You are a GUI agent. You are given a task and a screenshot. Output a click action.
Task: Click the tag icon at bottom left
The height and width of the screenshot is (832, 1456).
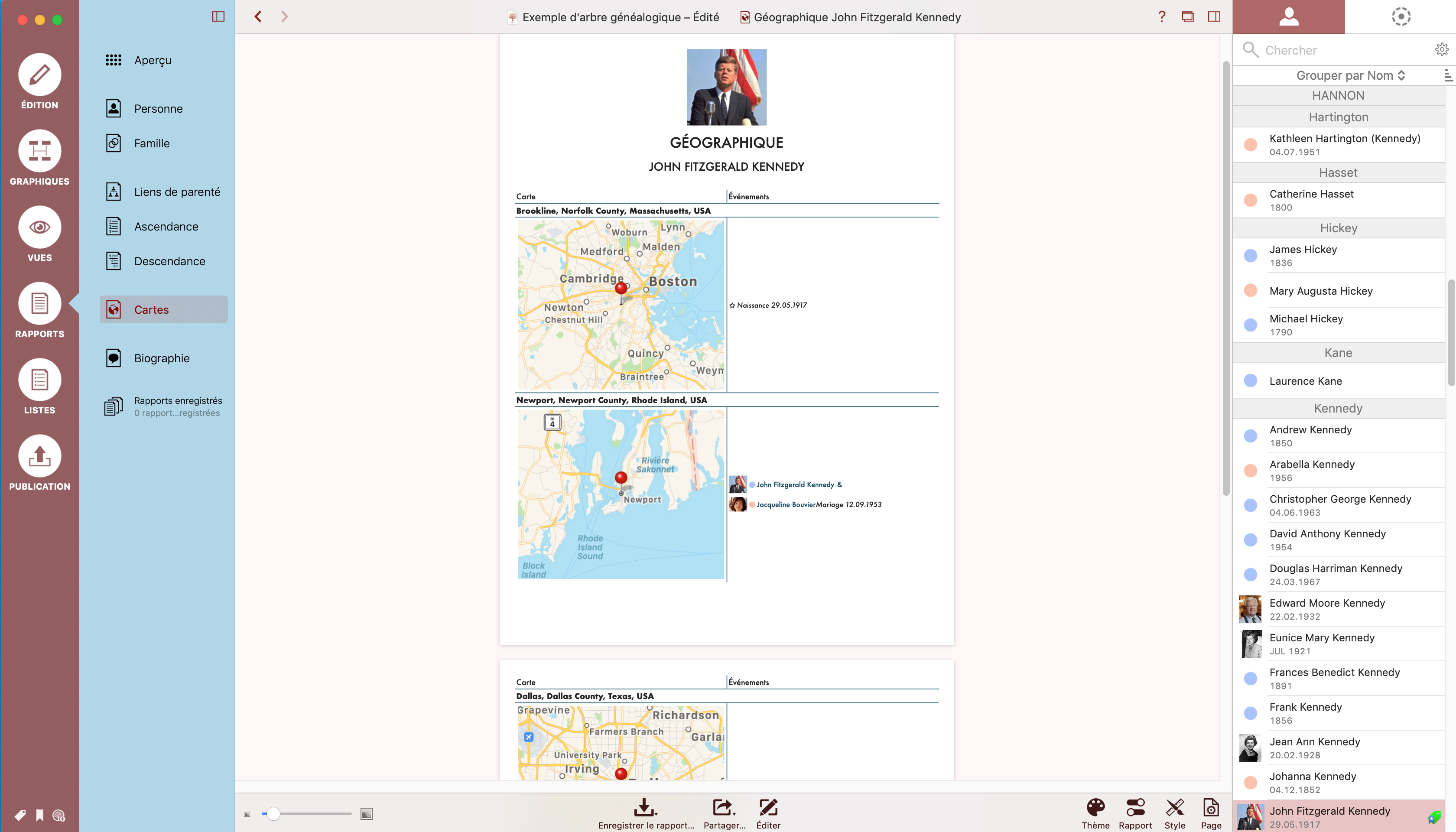click(20, 815)
